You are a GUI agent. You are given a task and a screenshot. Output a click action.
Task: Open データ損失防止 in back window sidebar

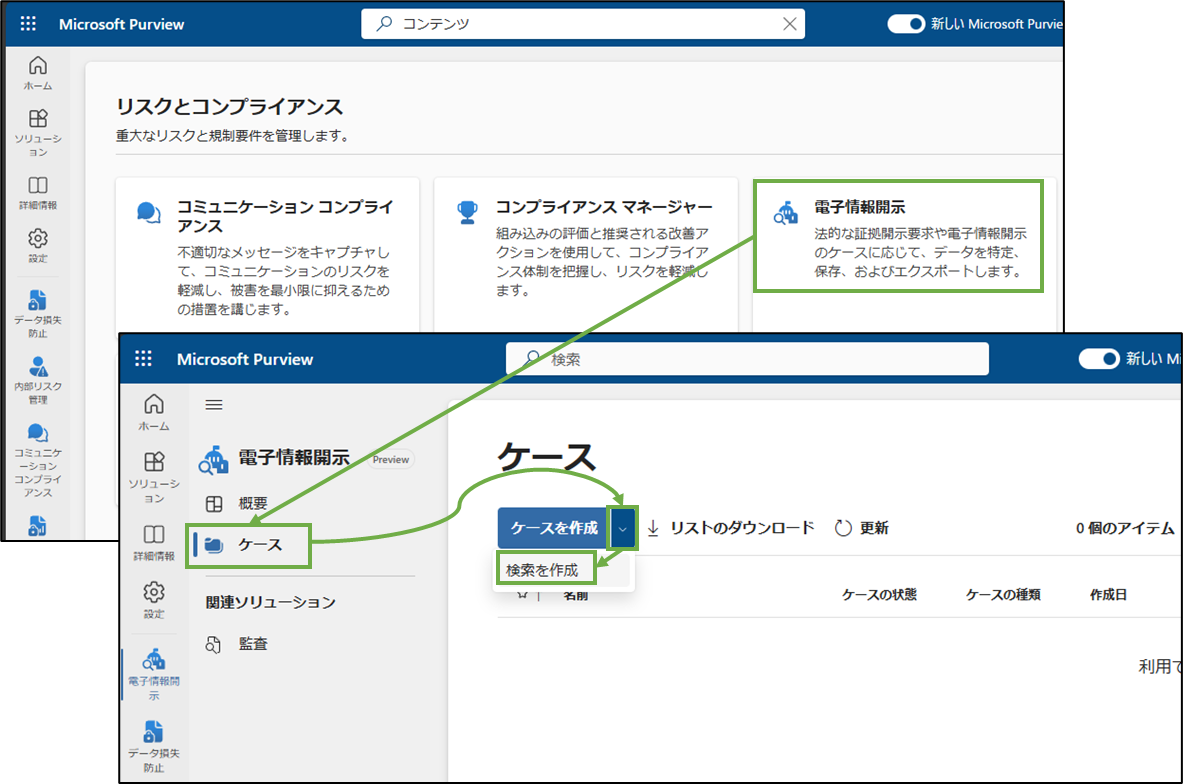tap(38, 314)
